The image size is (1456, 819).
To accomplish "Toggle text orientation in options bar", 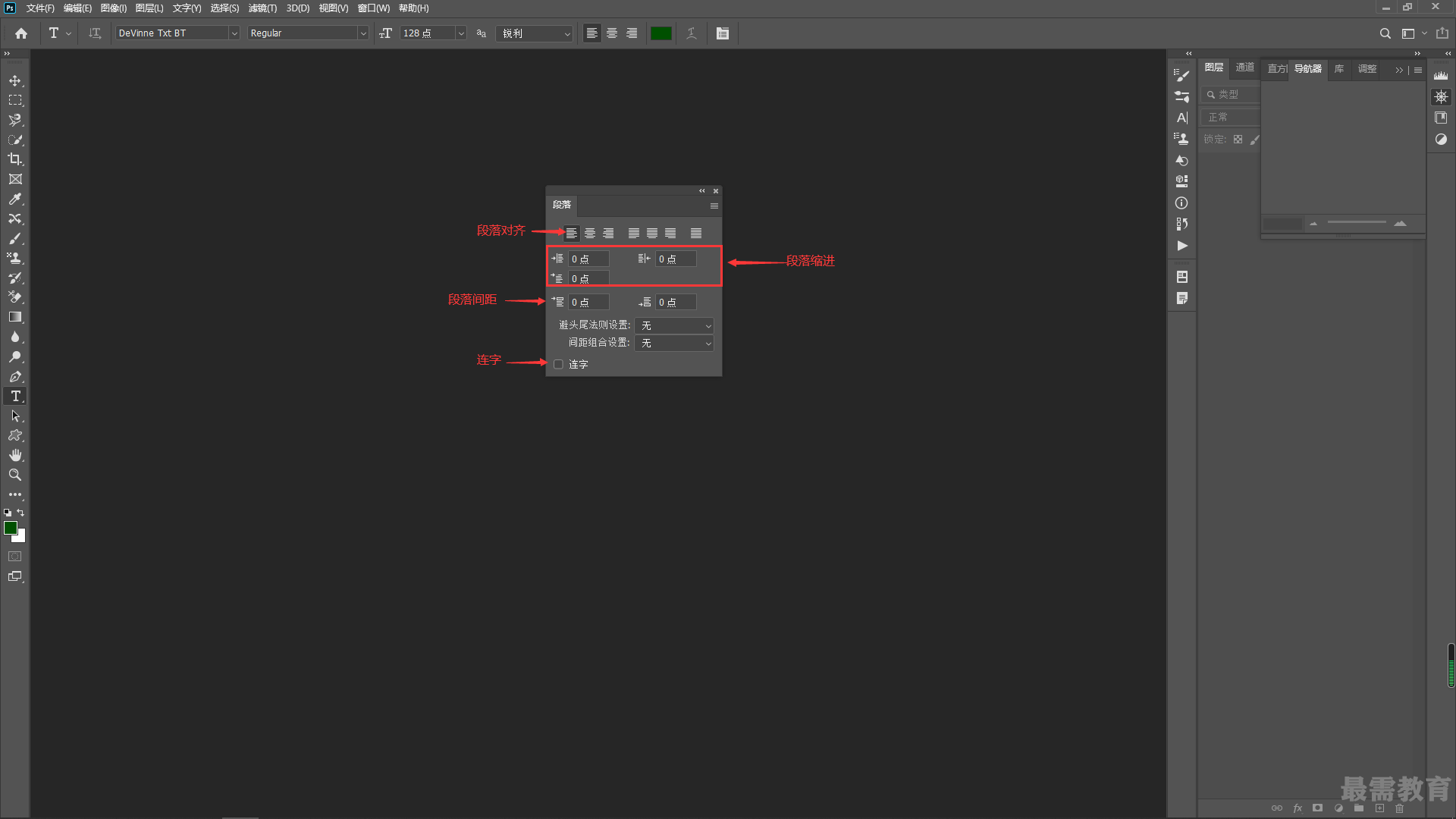I will [x=95, y=33].
